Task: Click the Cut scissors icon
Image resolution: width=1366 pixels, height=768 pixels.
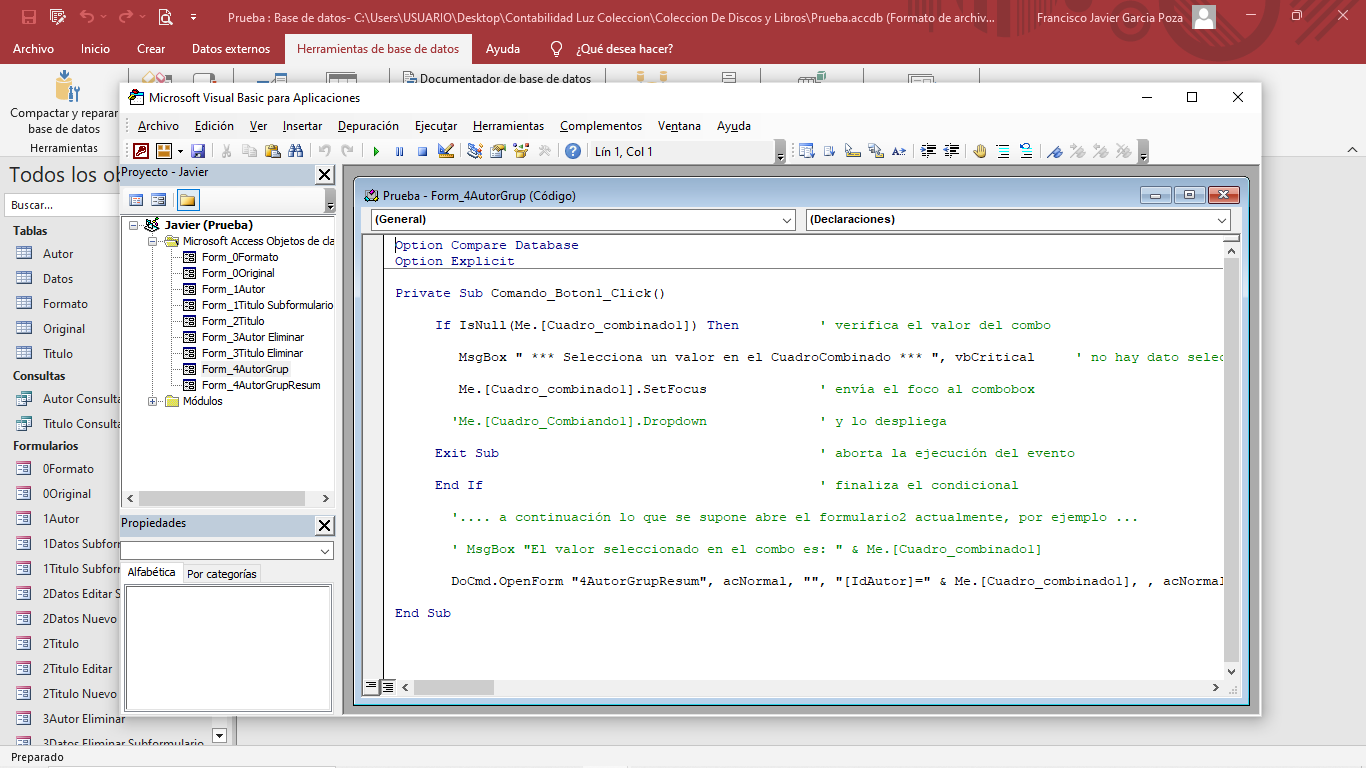Action: coord(227,151)
